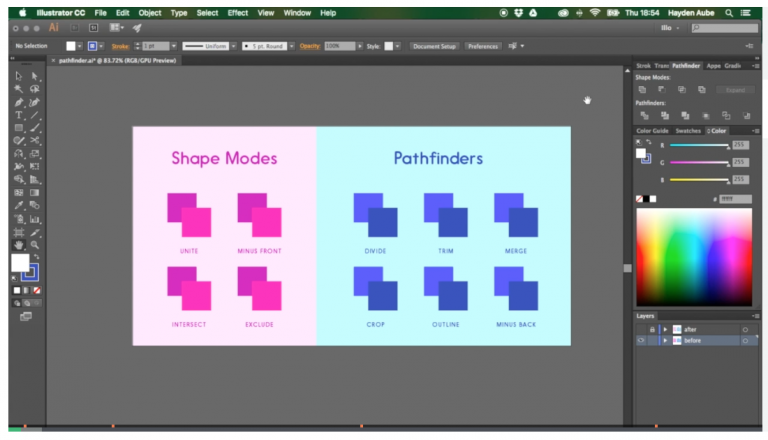768x440 pixels.
Task: Click the Document Setup button
Action: point(434,46)
